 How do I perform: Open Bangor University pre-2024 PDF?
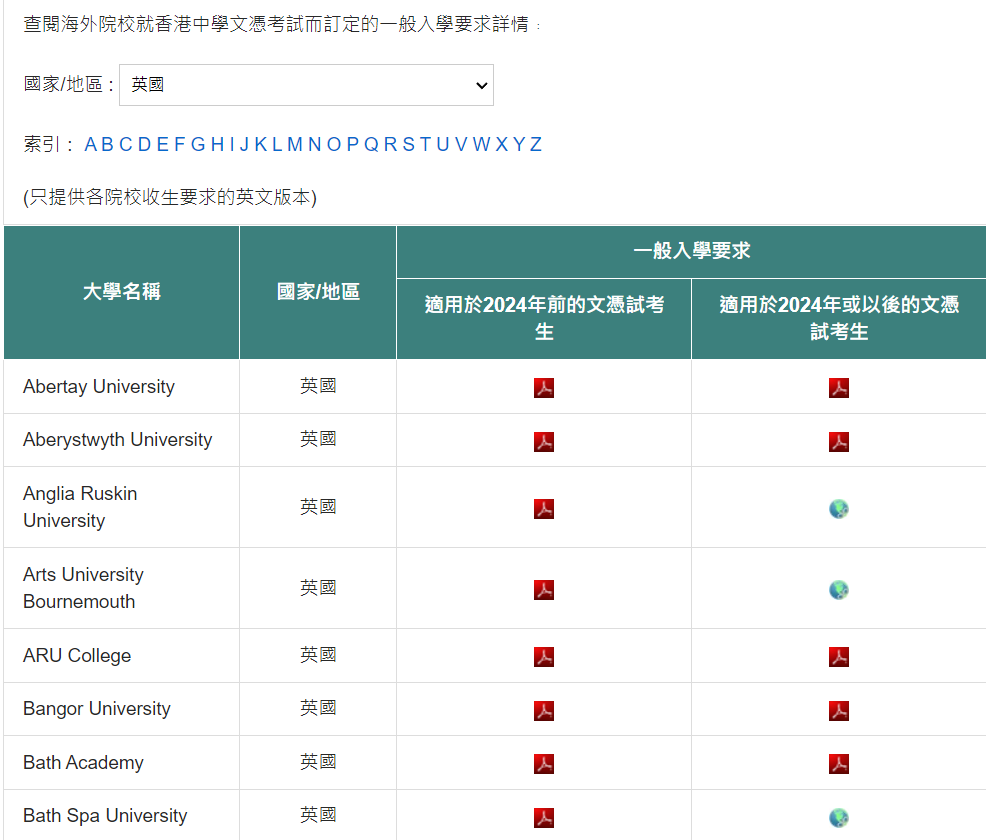(x=544, y=710)
